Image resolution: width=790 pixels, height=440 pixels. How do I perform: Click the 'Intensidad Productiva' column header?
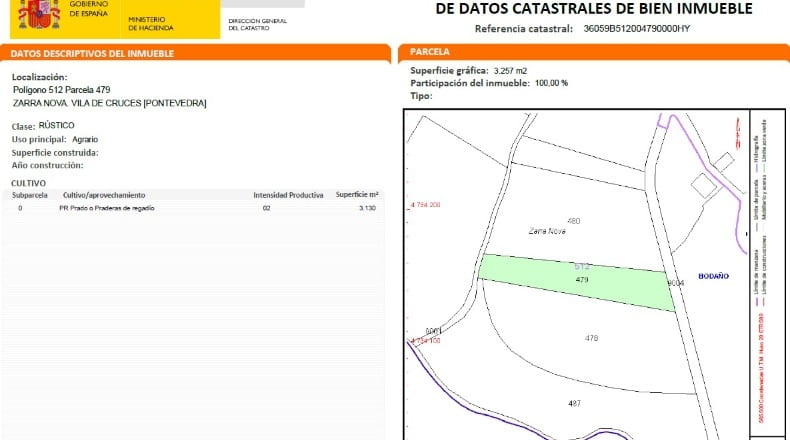pos(288,195)
